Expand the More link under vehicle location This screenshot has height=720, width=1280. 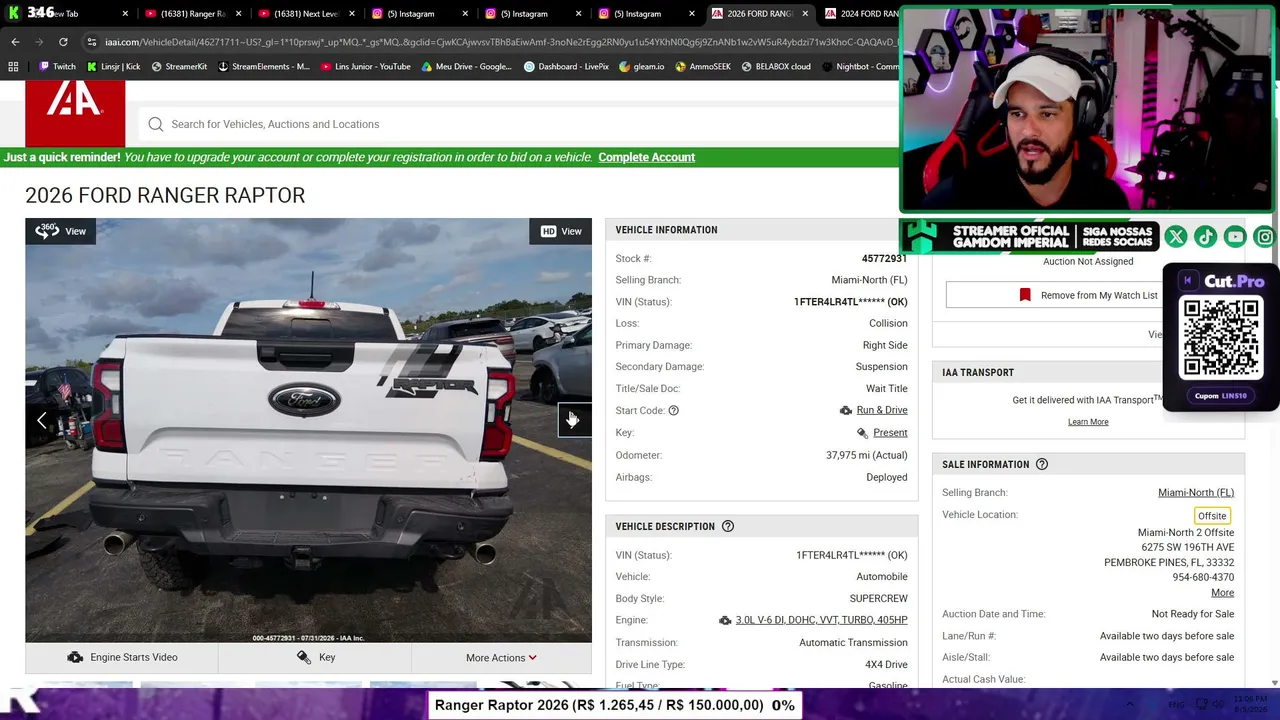coord(1222,592)
